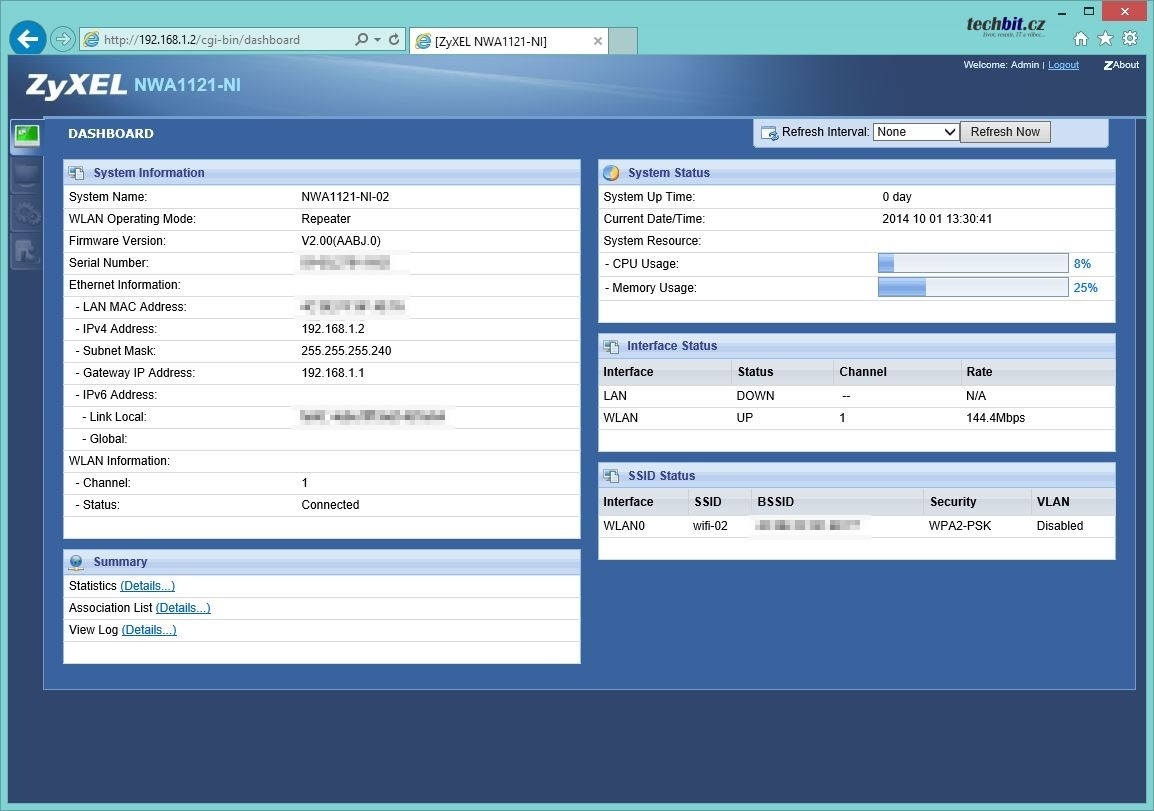Image resolution: width=1154 pixels, height=811 pixels.
Task: Click the ZyXEL About icon
Action: [1121, 65]
